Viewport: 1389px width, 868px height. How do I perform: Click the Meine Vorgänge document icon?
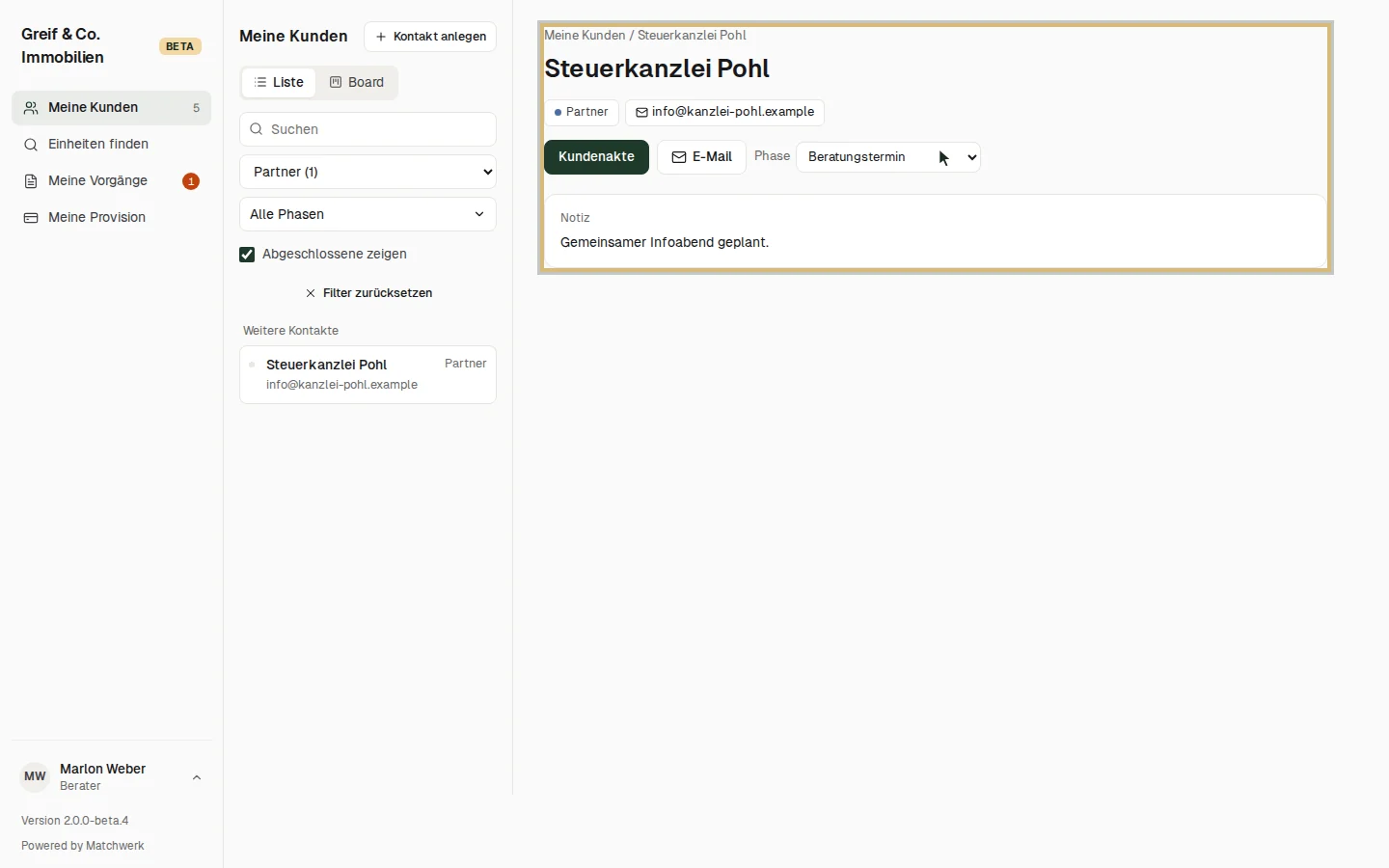31,181
